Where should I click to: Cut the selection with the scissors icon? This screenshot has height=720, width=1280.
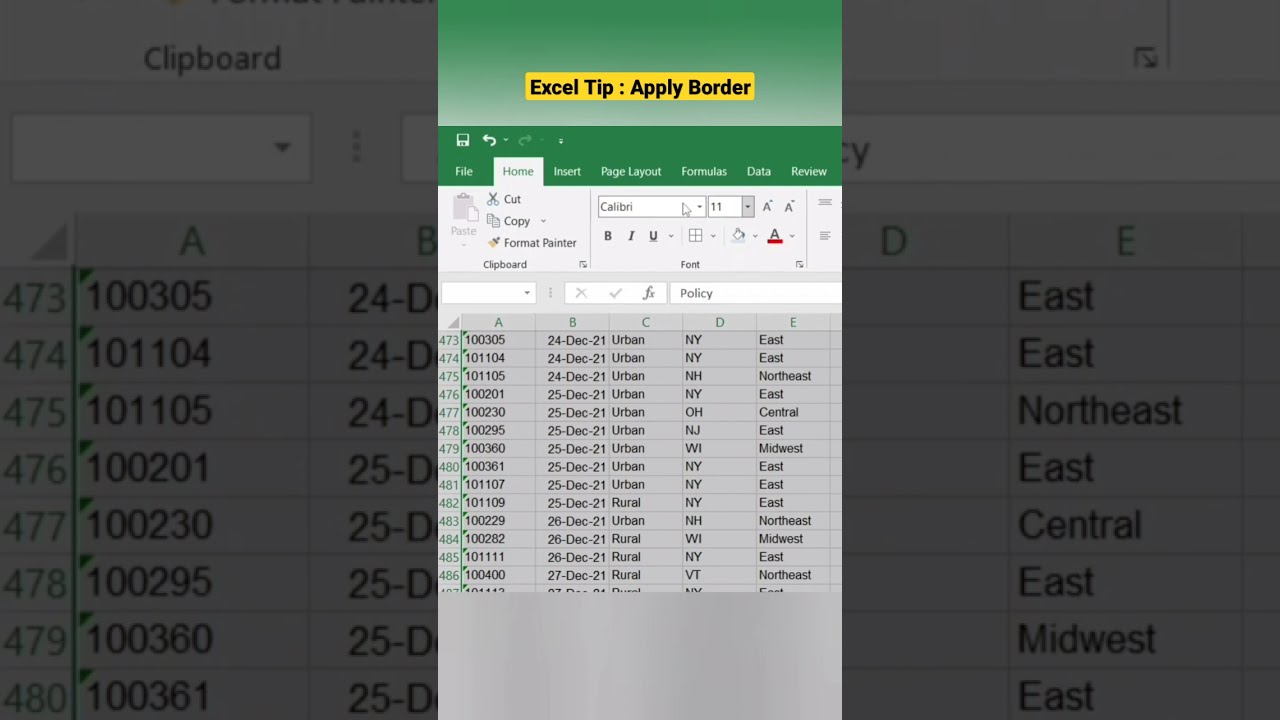[x=493, y=199]
